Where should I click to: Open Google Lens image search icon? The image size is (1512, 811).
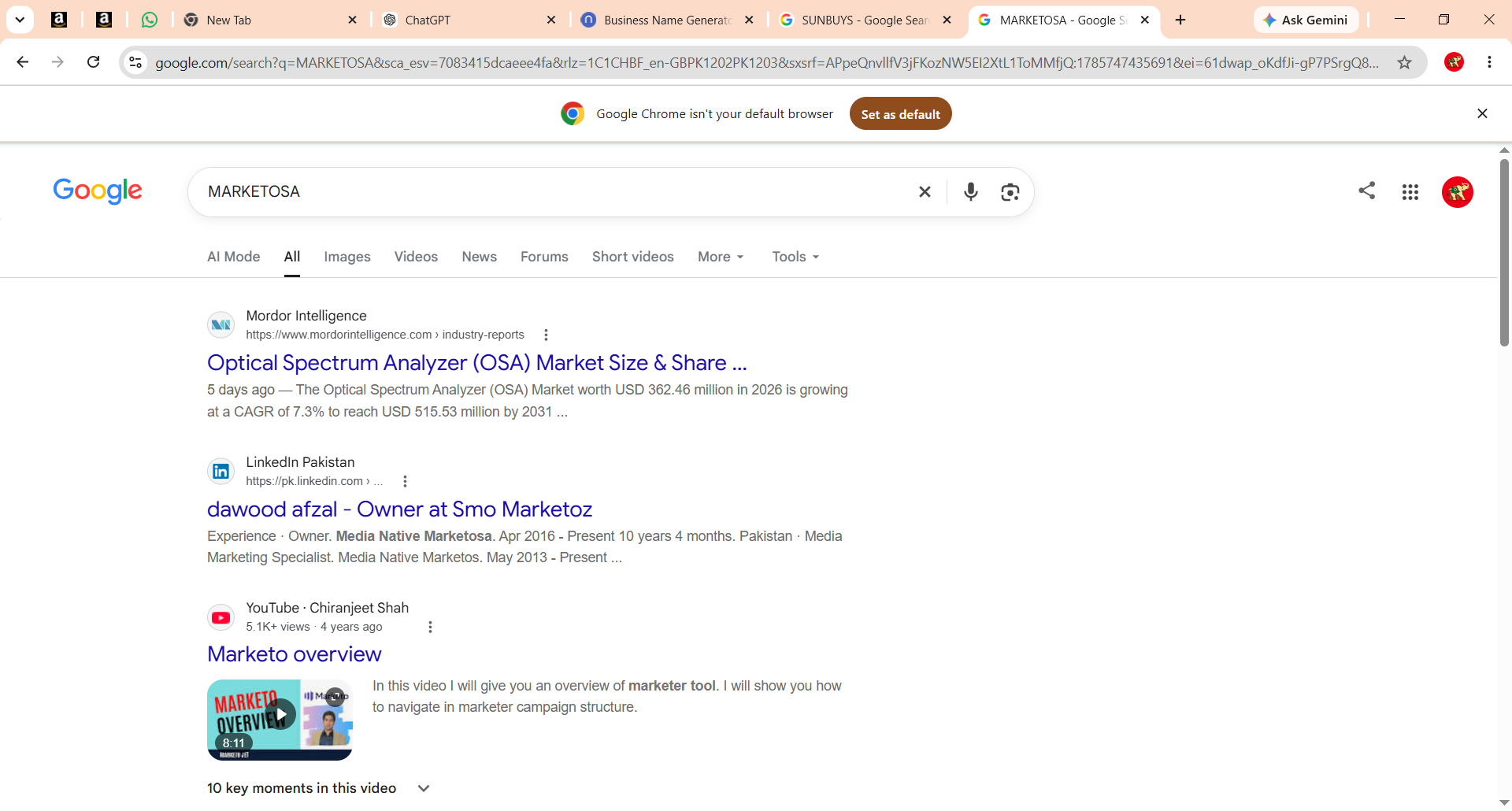click(1010, 191)
